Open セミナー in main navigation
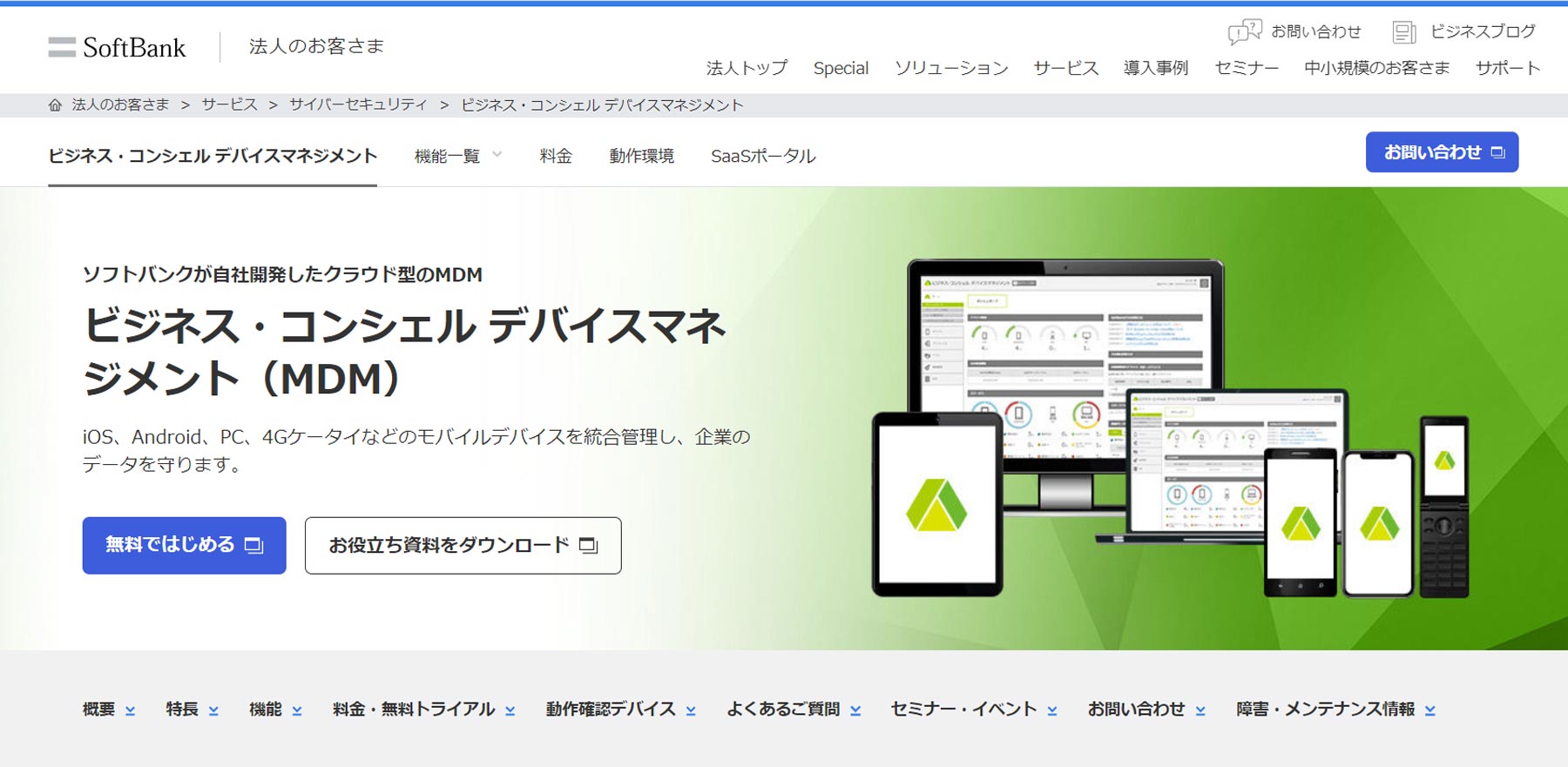1568x767 pixels. tap(1247, 68)
